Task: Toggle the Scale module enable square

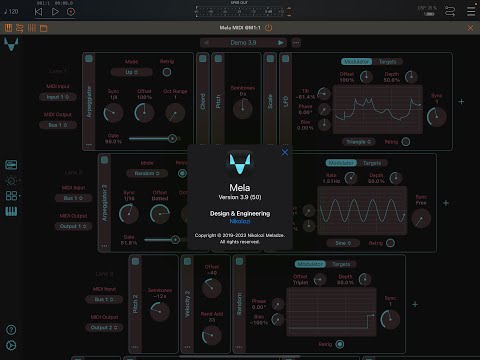Action: click(270, 59)
